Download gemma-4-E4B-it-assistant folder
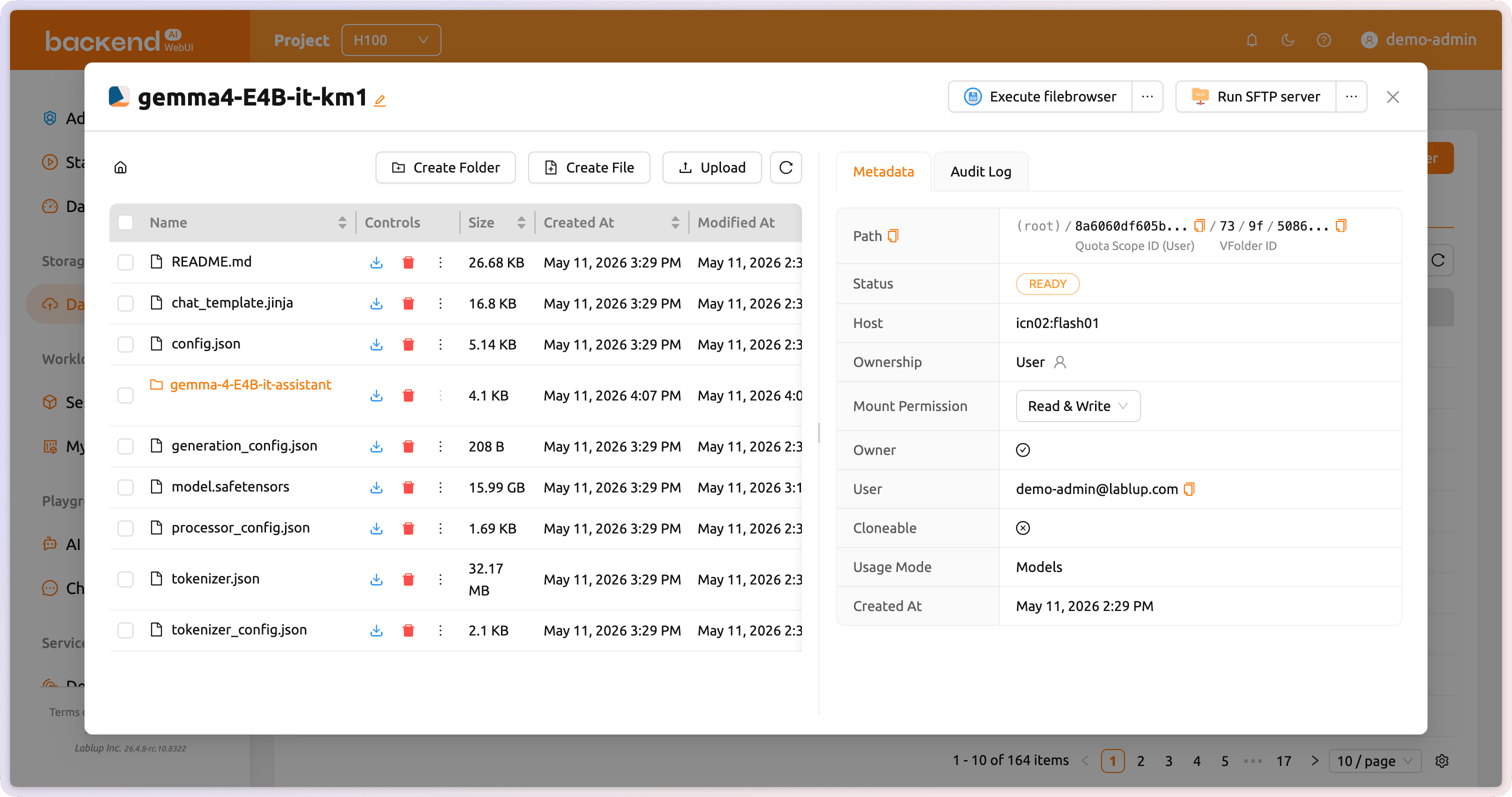1512x797 pixels. tap(376, 395)
